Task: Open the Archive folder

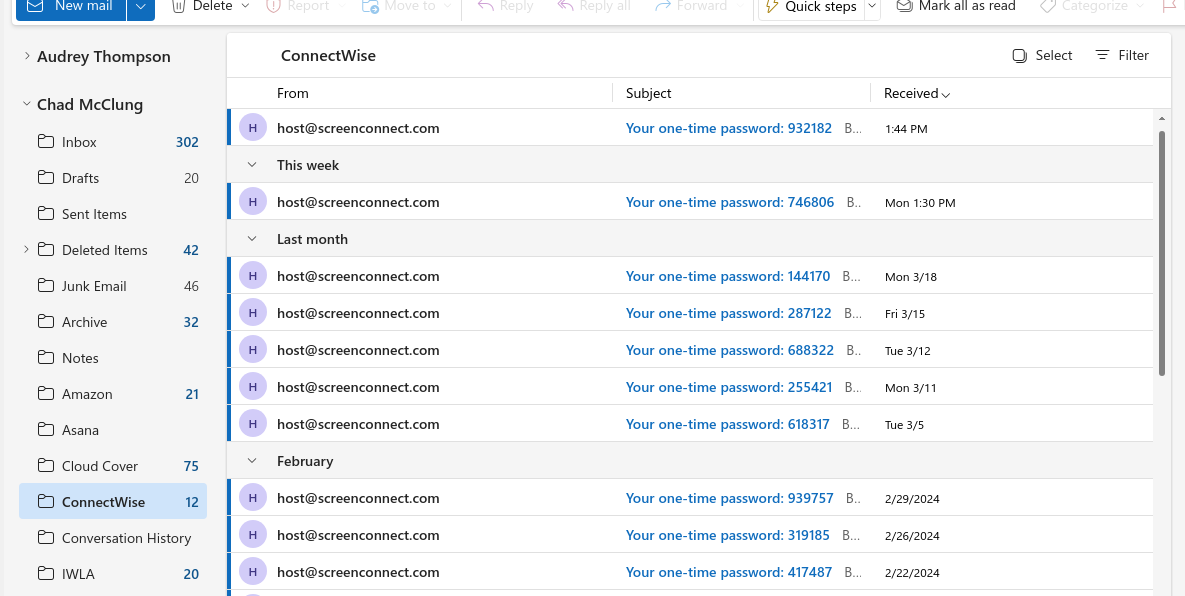Action: click(x=113, y=323)
